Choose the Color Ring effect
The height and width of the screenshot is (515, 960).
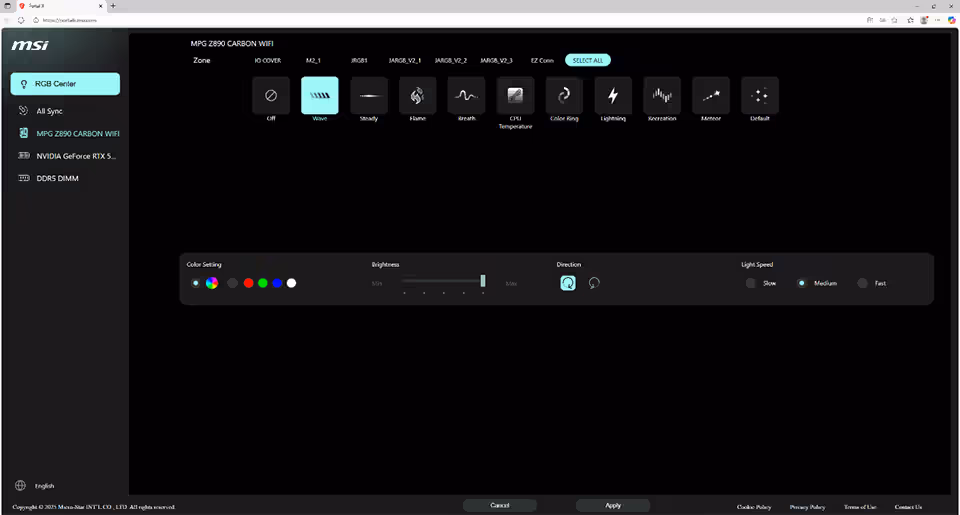(564, 96)
